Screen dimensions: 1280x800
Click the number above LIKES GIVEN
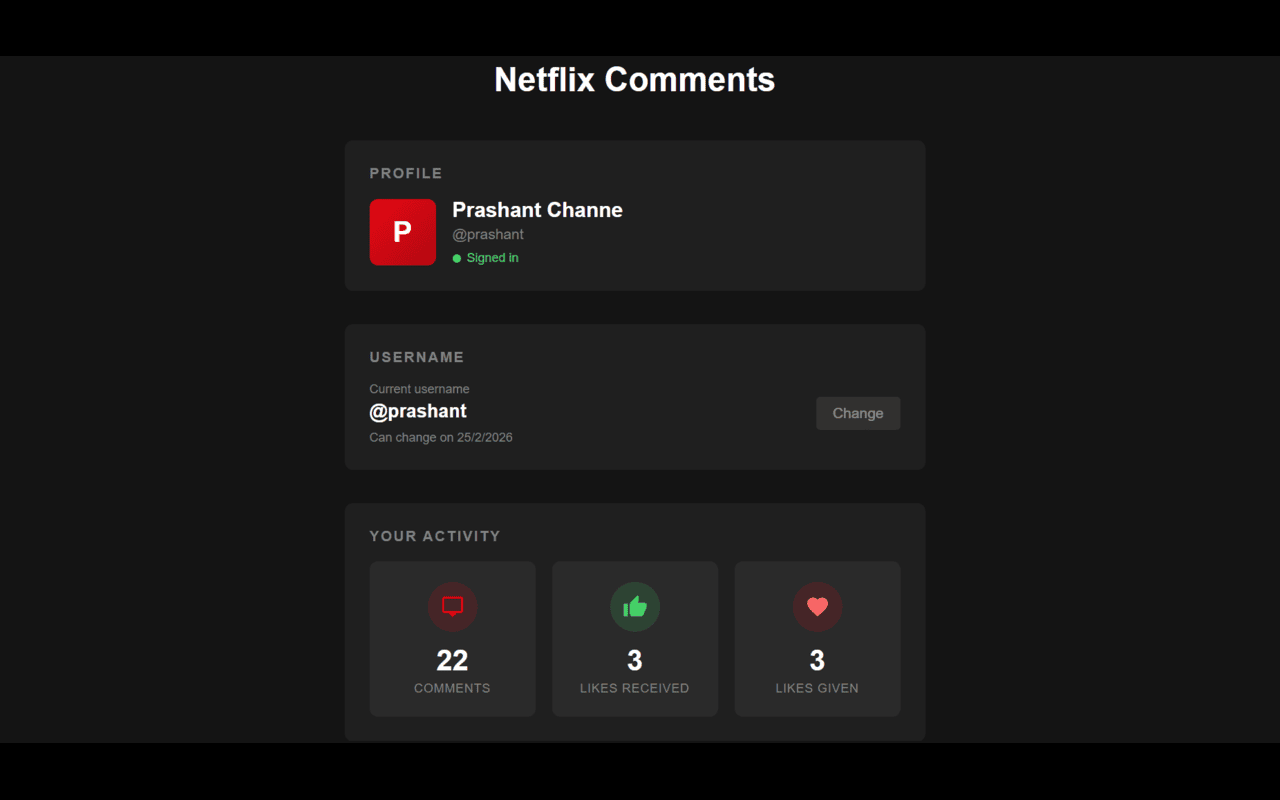pyautogui.click(x=817, y=661)
